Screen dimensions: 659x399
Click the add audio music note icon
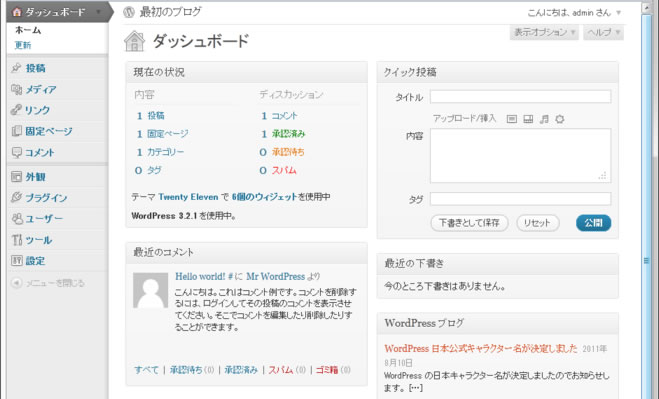544,119
